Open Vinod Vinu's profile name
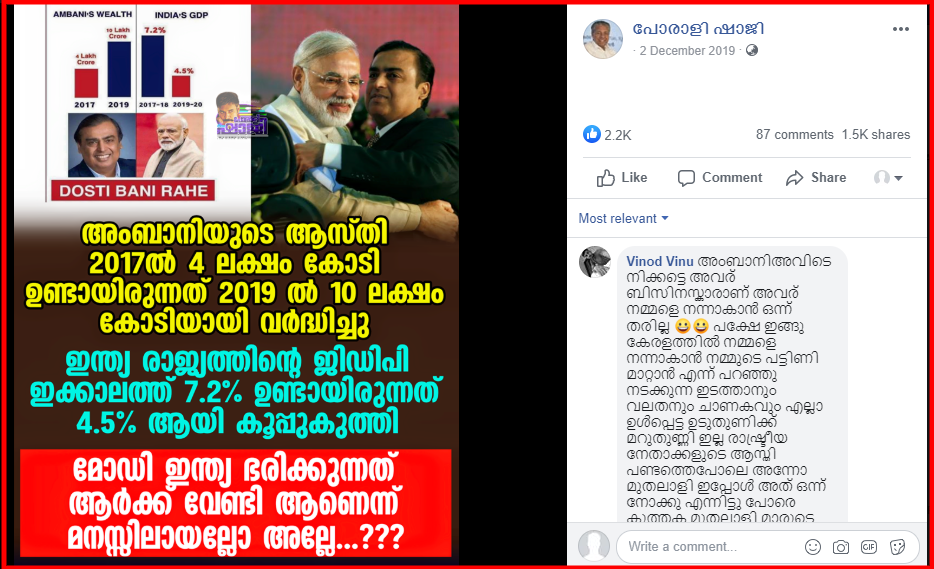The width and height of the screenshot is (934, 569). point(660,262)
